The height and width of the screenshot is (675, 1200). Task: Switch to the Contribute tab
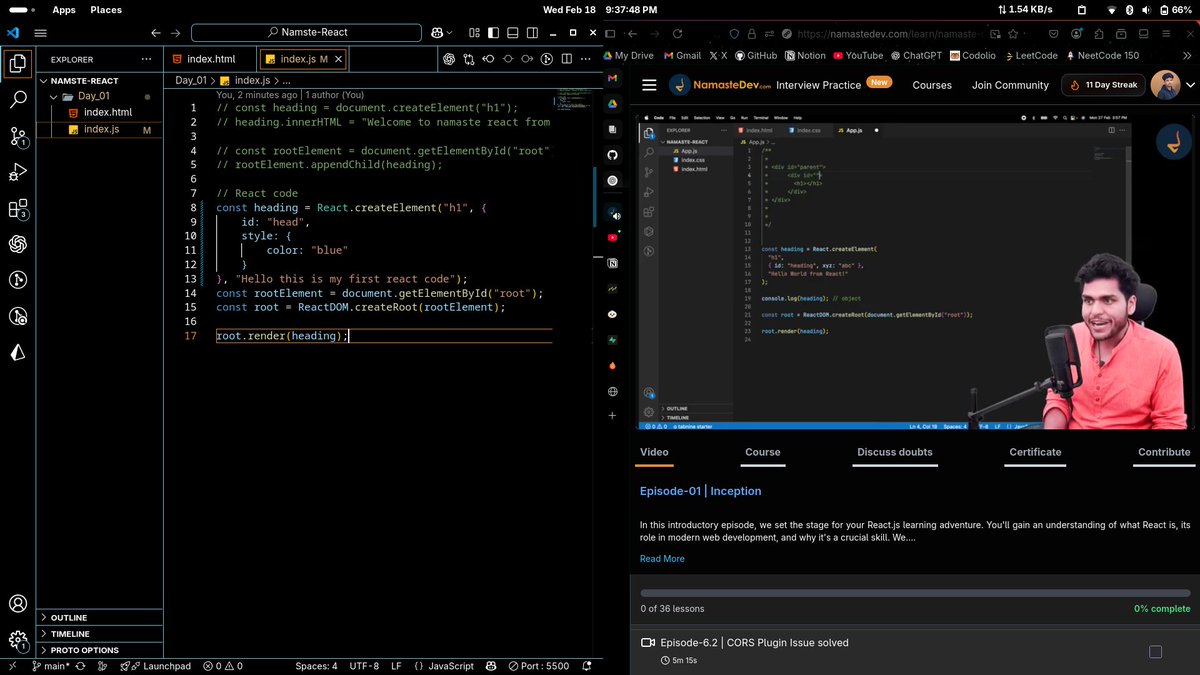1164,452
